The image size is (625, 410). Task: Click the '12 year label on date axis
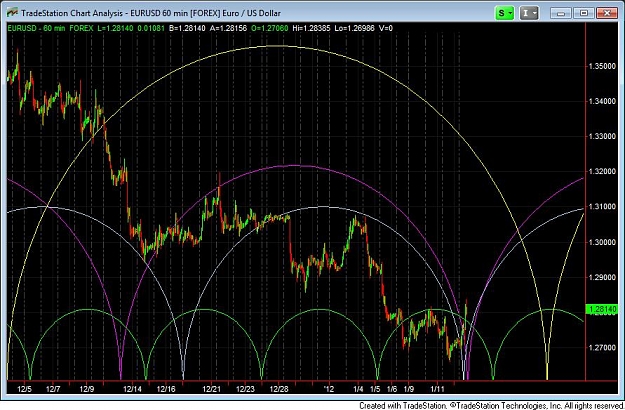pos(329,389)
